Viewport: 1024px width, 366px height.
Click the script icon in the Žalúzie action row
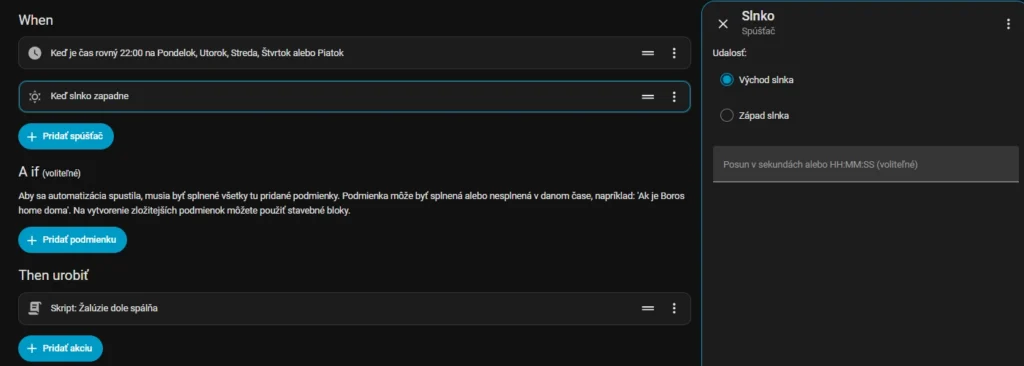[x=35, y=308]
